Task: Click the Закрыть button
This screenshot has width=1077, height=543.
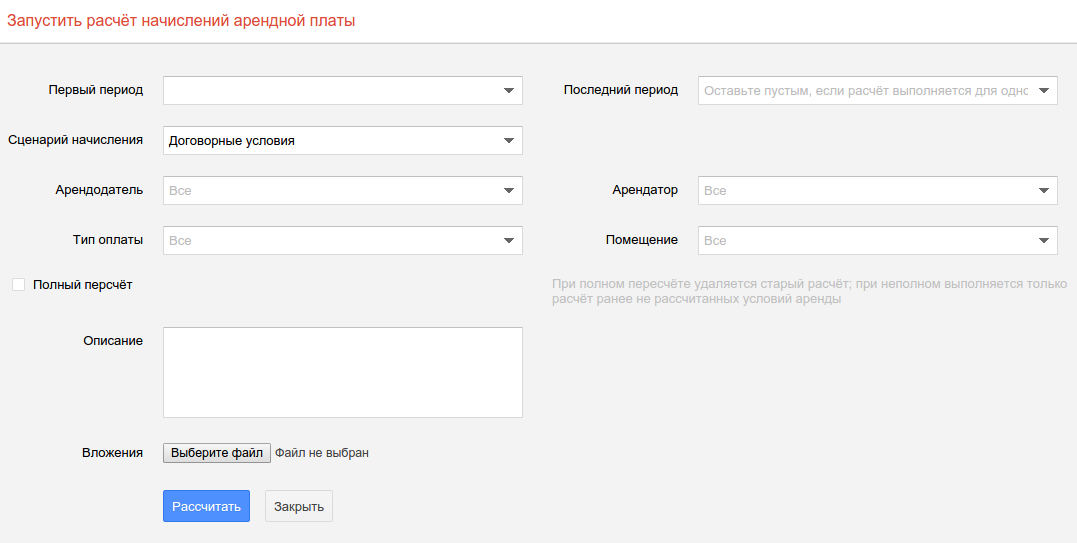Action: pyautogui.click(x=299, y=507)
